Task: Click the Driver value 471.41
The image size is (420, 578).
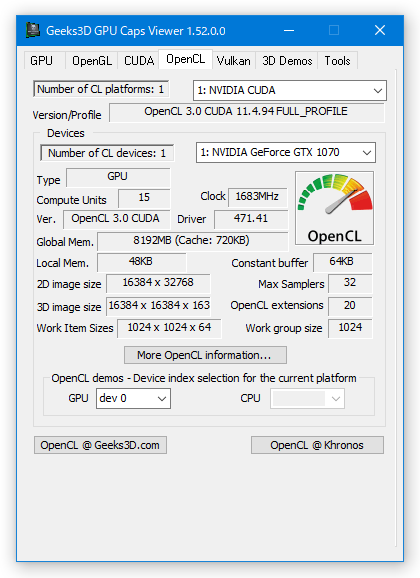Action: (x=251, y=219)
